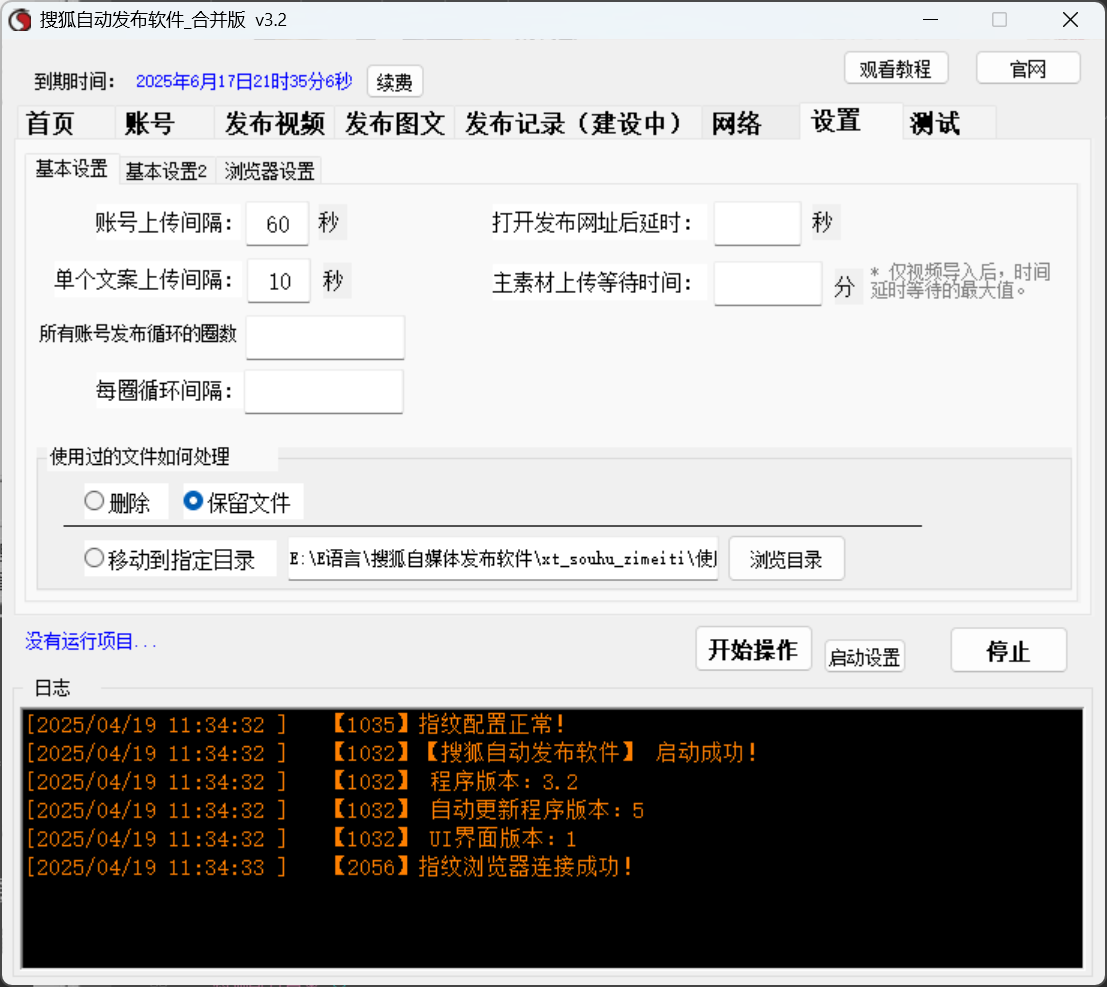This screenshot has width=1107, height=987.
Task: Open the 测试 tab
Action: click(950, 123)
